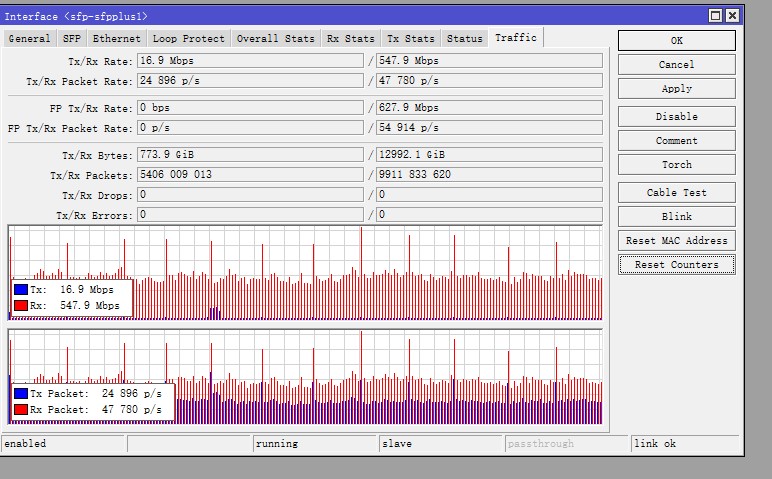Close the Interface sfp-sfpplus1 window
This screenshot has width=772, height=479.
732,16
